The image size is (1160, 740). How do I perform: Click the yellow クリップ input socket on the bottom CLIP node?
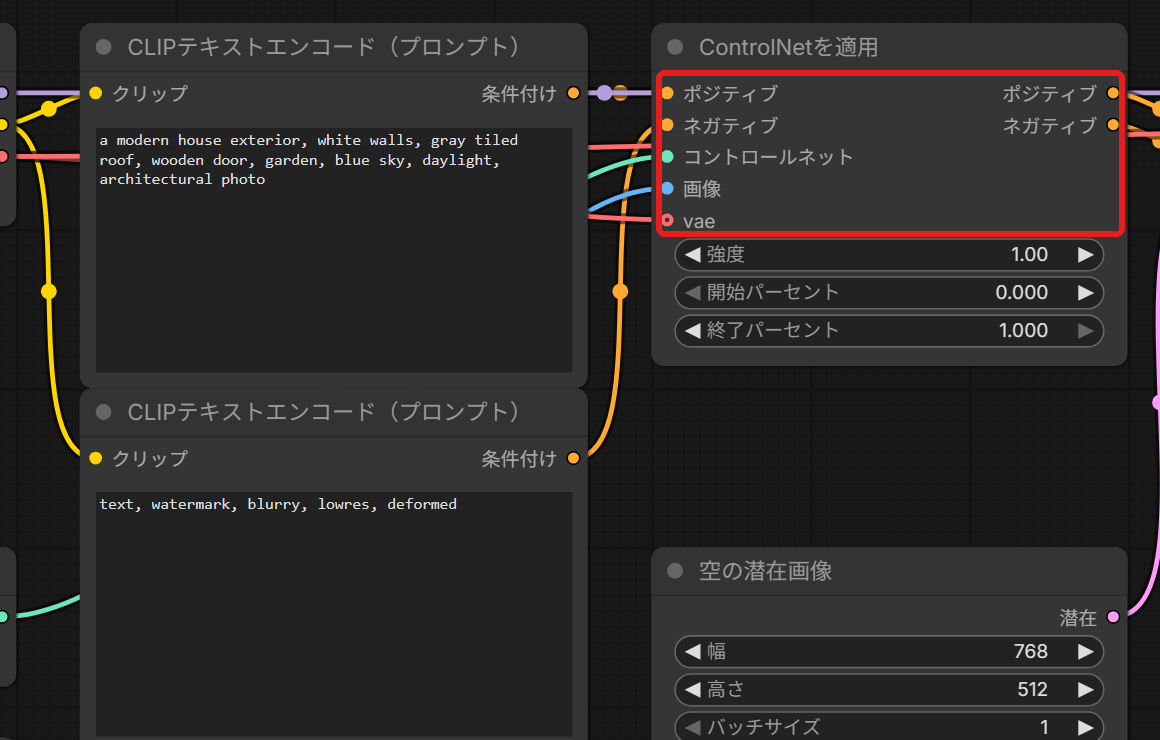95,458
